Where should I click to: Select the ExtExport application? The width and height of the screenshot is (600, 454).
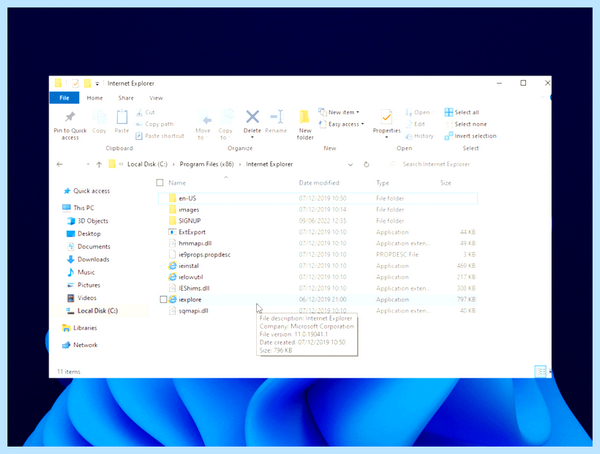click(x=318, y=232)
